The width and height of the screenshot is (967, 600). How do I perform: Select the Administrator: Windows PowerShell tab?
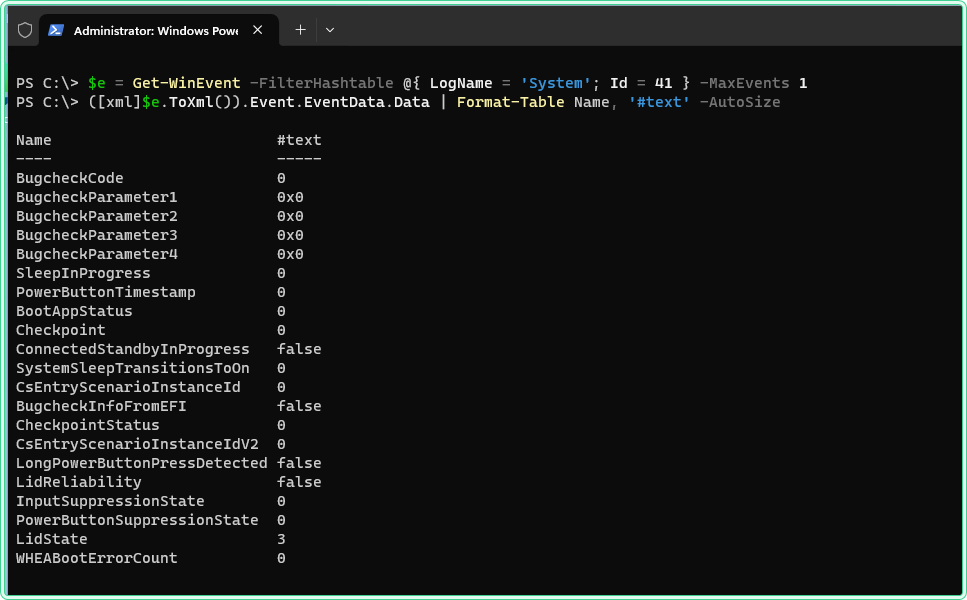pos(159,30)
